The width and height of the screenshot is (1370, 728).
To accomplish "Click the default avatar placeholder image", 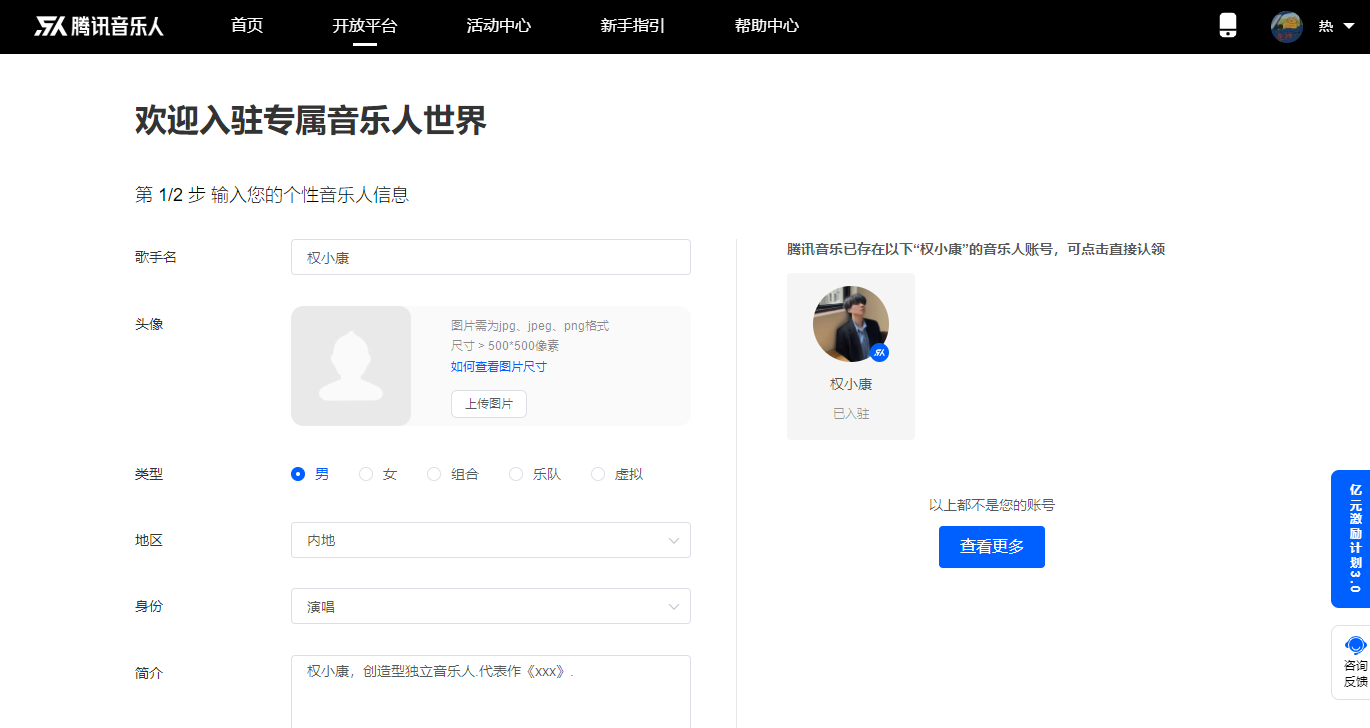I will point(351,366).
